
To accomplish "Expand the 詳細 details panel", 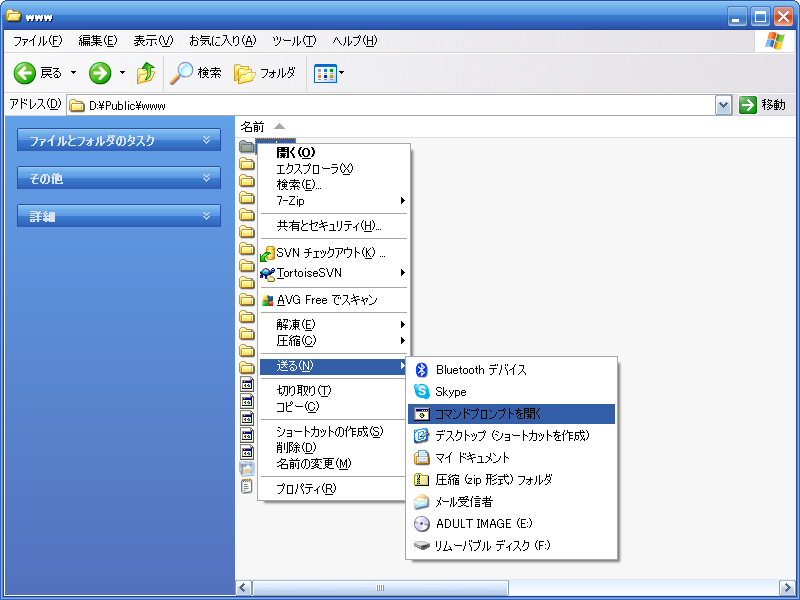I will click(x=119, y=216).
